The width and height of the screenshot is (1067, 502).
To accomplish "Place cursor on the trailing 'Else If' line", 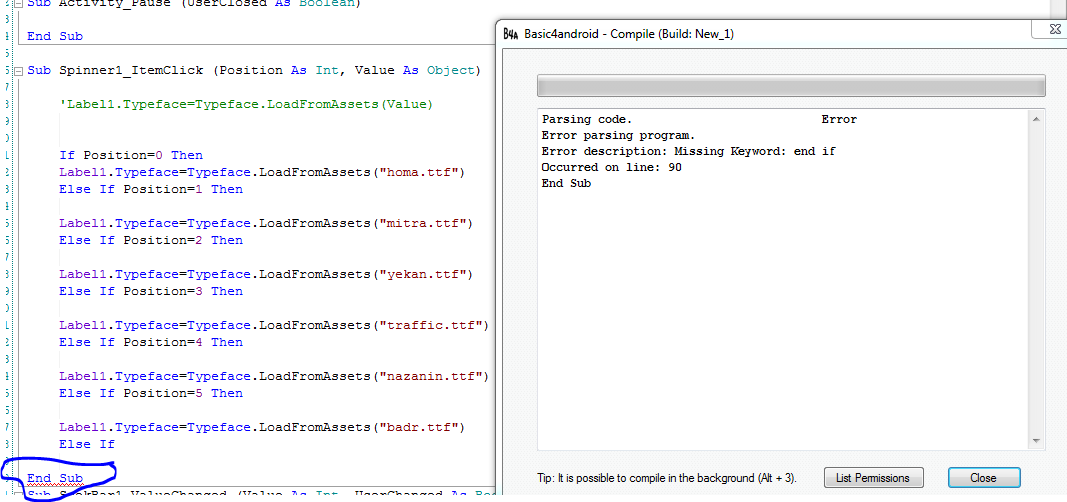I will coord(87,444).
